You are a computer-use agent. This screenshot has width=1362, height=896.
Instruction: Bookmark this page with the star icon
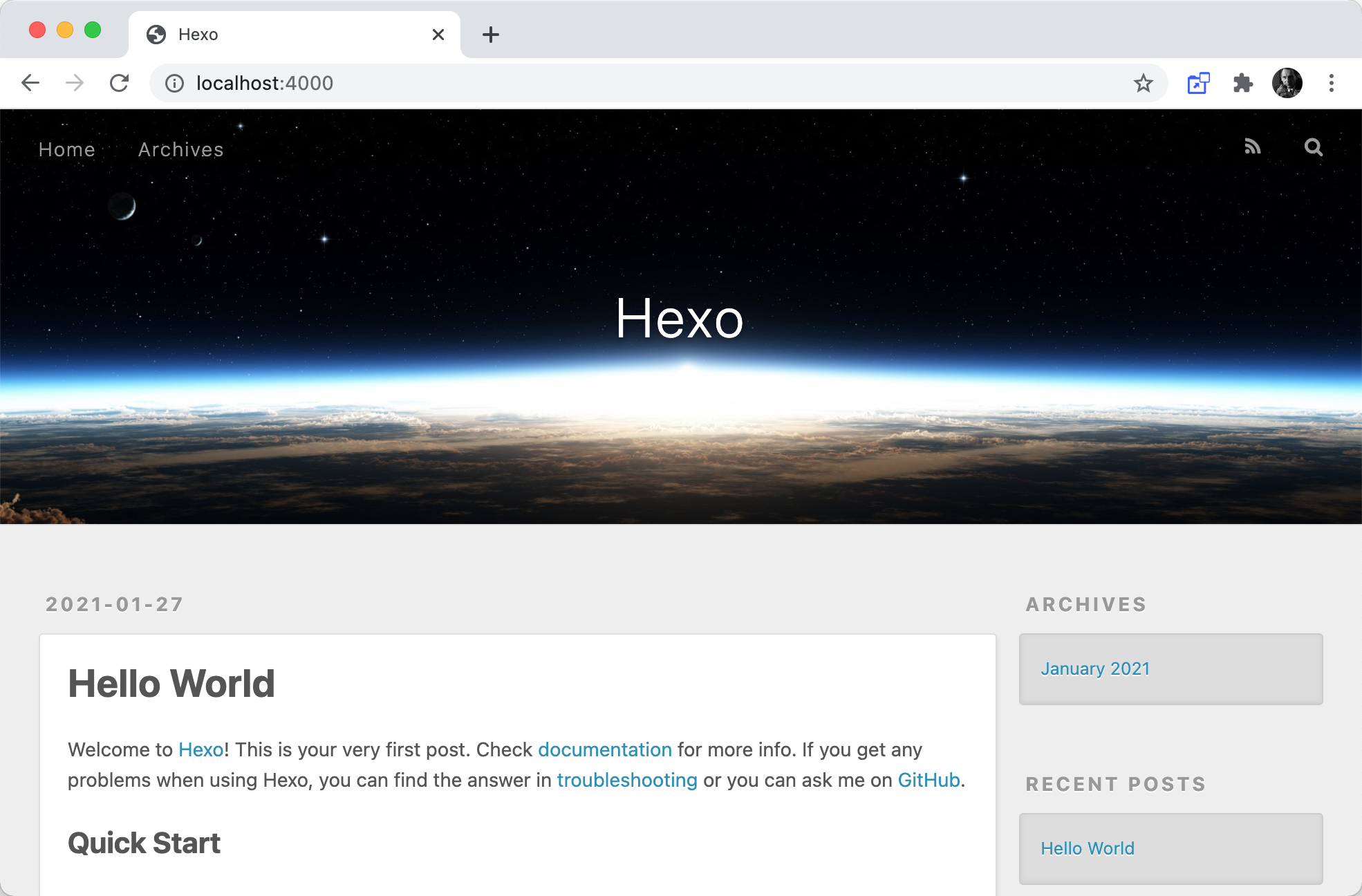[x=1144, y=84]
